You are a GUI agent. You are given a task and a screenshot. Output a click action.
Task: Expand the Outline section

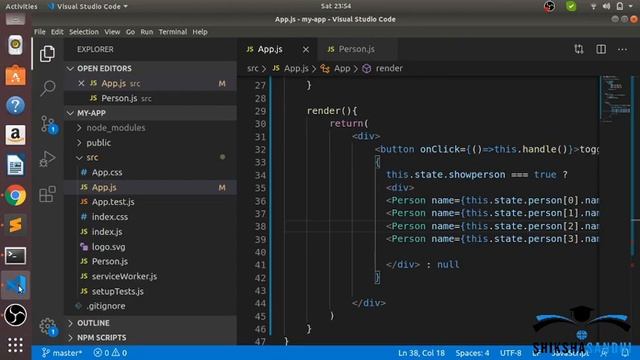coord(150,323)
